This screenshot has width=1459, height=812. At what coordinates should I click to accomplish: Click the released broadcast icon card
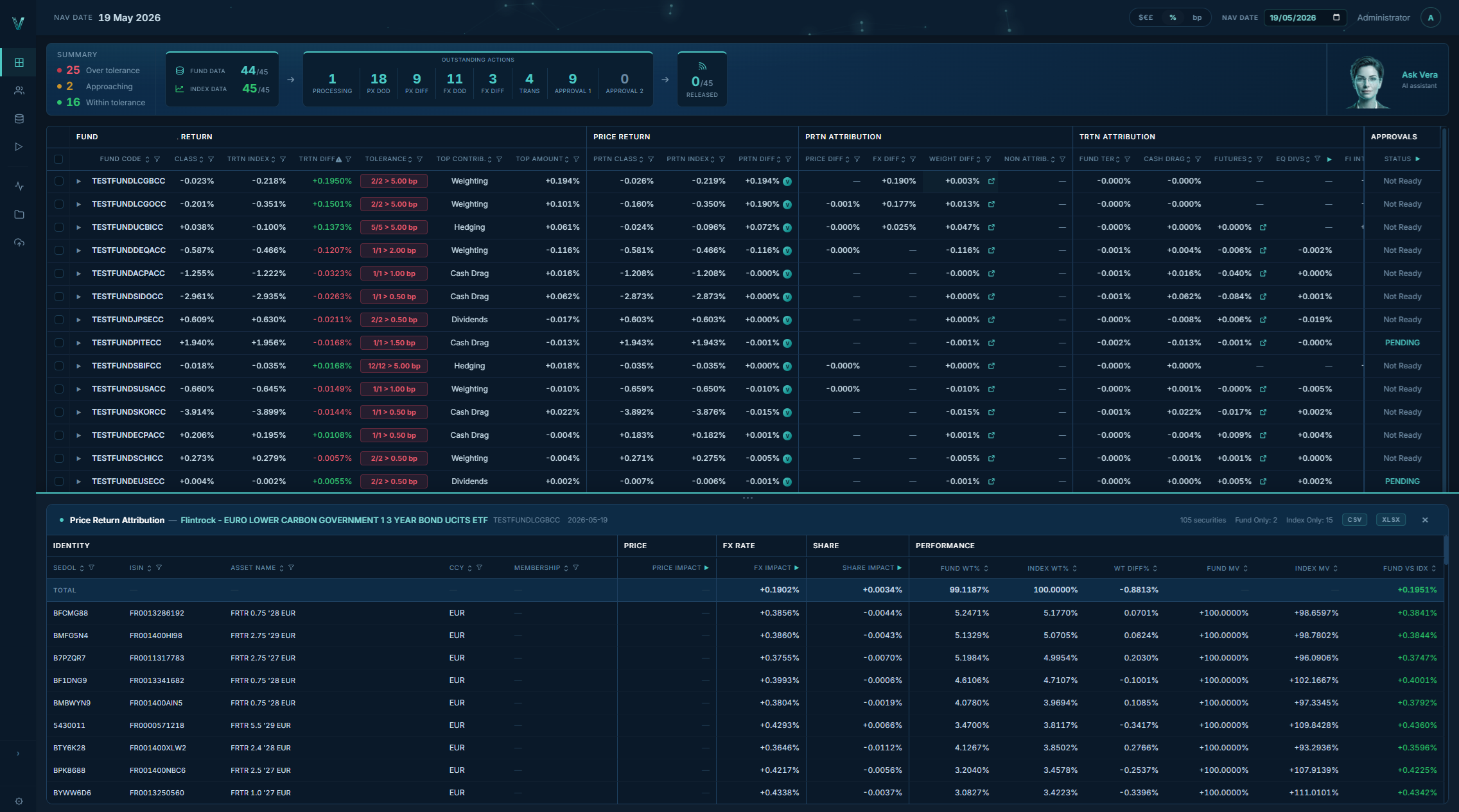click(x=702, y=79)
